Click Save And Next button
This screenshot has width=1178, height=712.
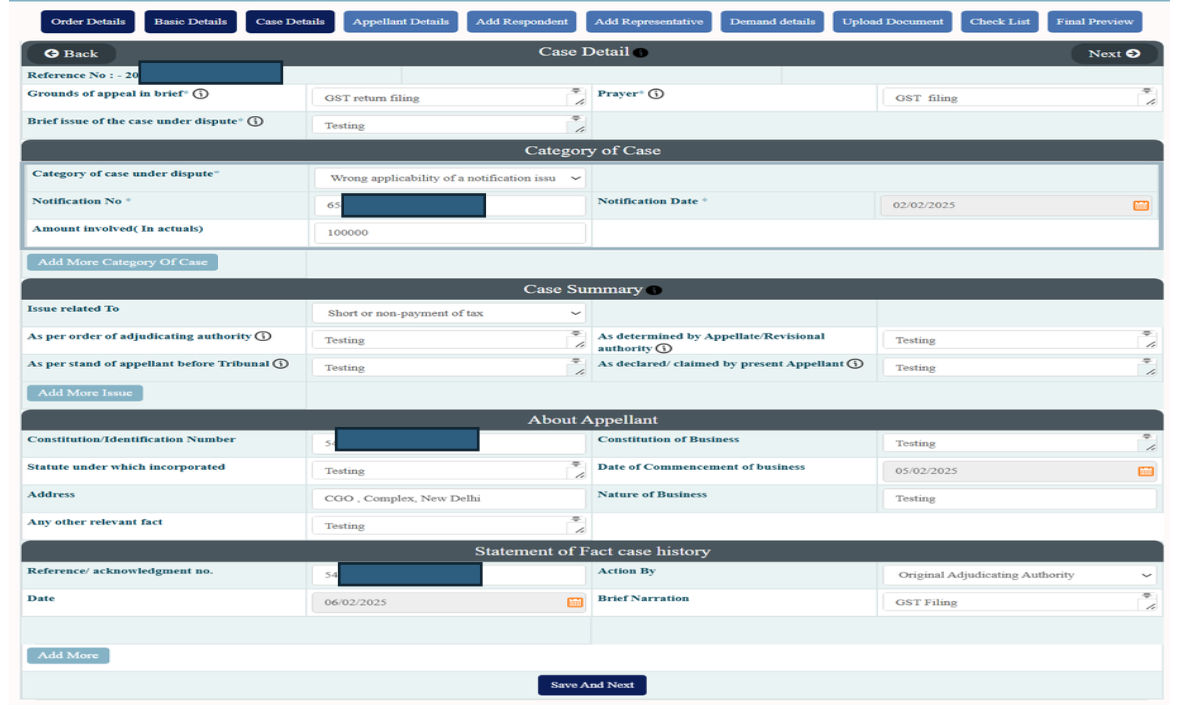pyautogui.click(x=592, y=685)
